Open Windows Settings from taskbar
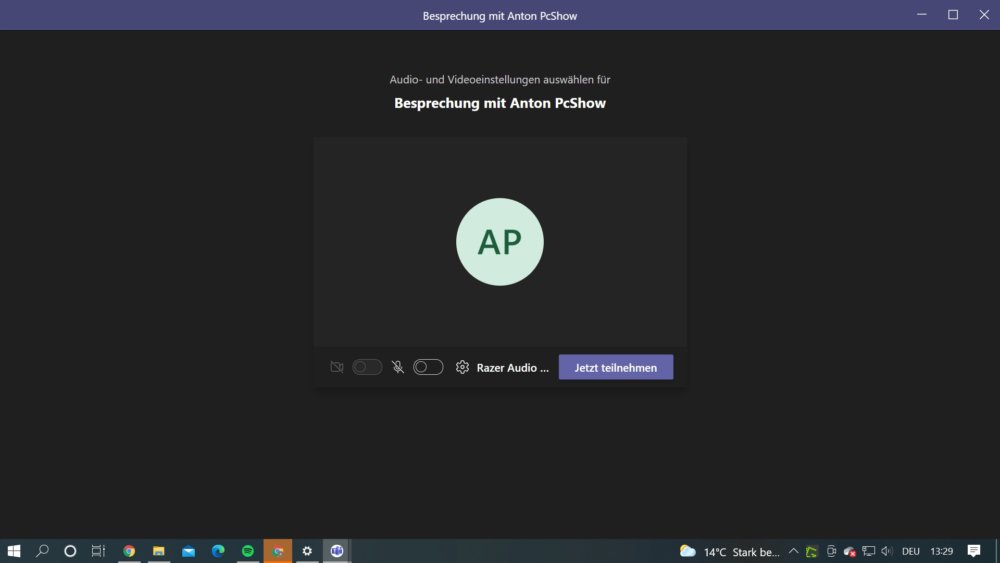Image resolution: width=1000 pixels, height=563 pixels. click(307, 551)
